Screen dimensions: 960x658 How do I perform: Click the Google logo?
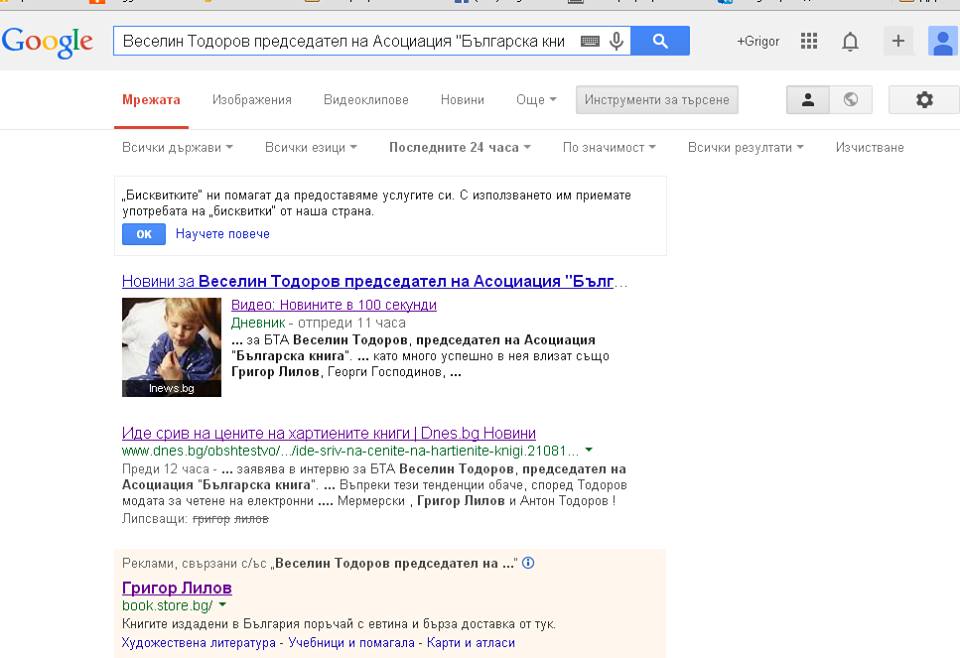(x=47, y=41)
